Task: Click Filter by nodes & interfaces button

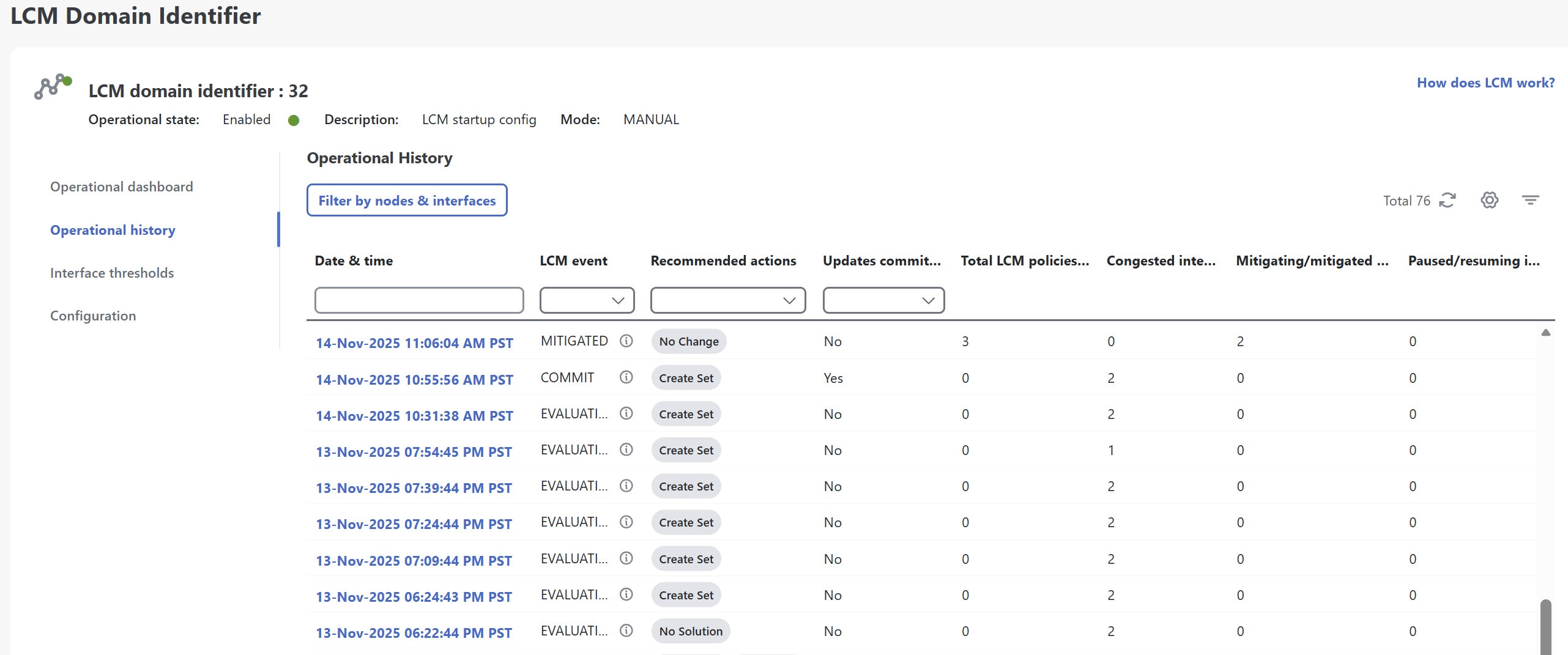Action: pyautogui.click(x=407, y=201)
